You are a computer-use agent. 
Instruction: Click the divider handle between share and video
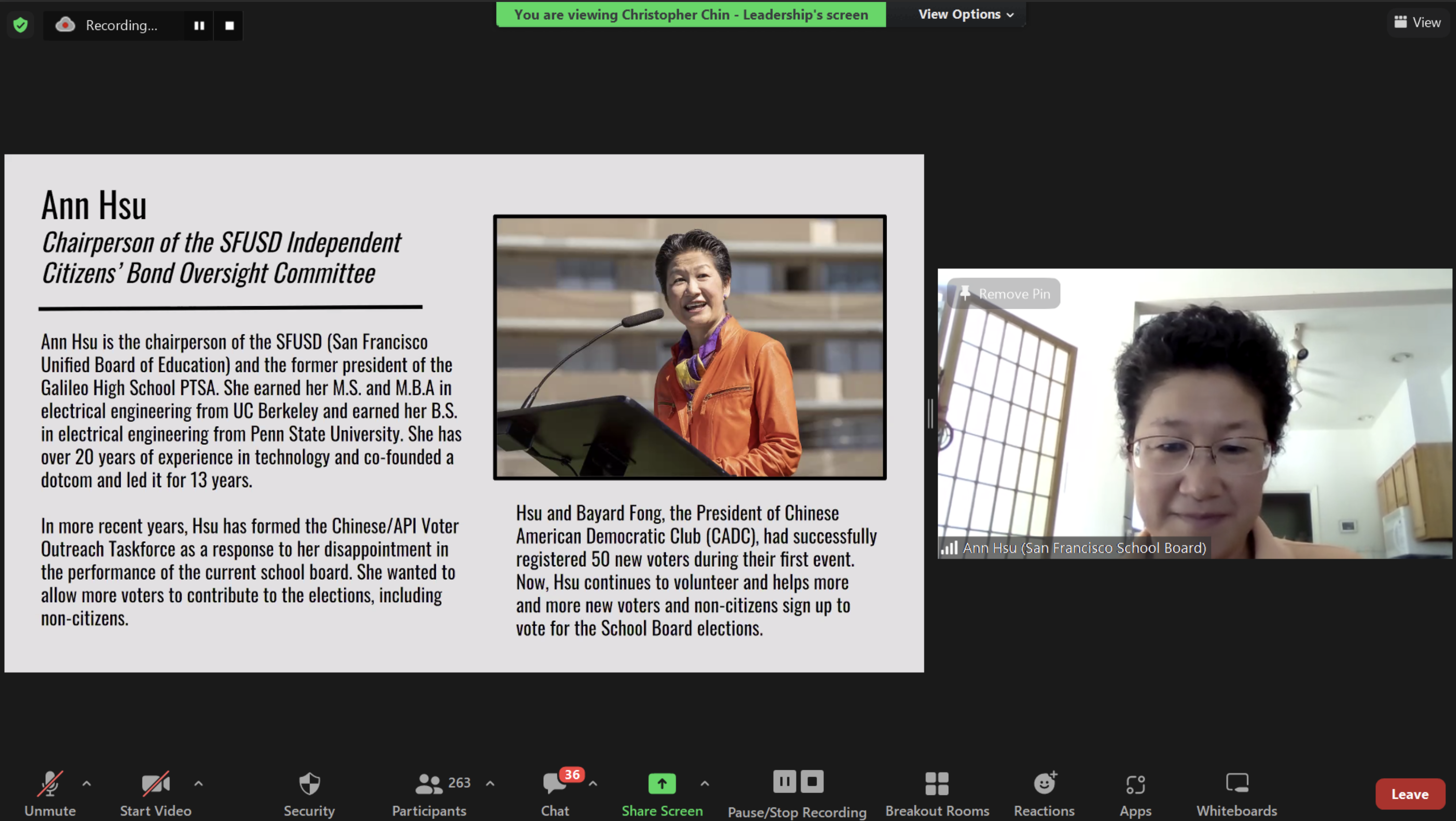pyautogui.click(x=930, y=413)
